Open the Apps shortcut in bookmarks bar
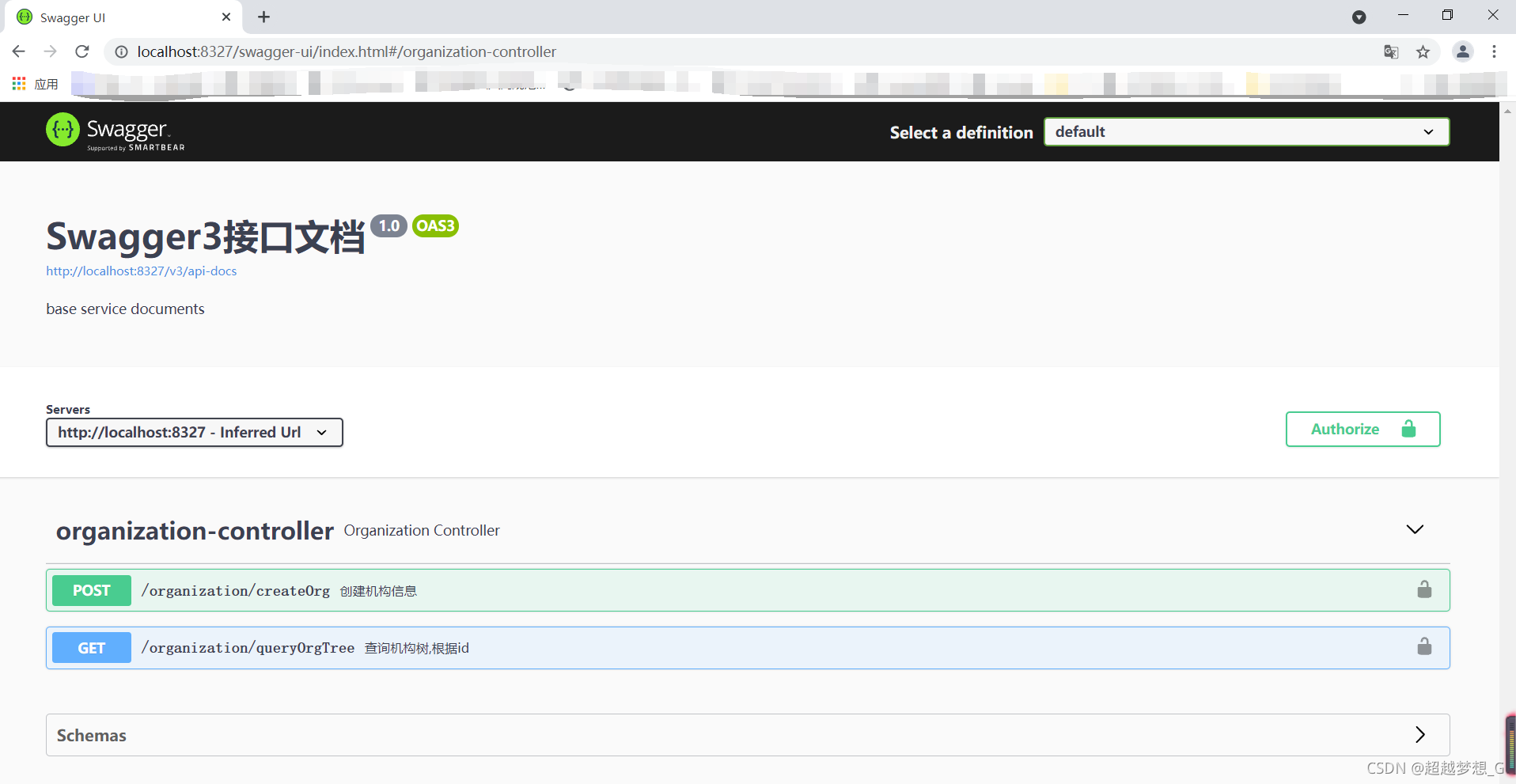1516x784 pixels. pyautogui.click(x=35, y=84)
